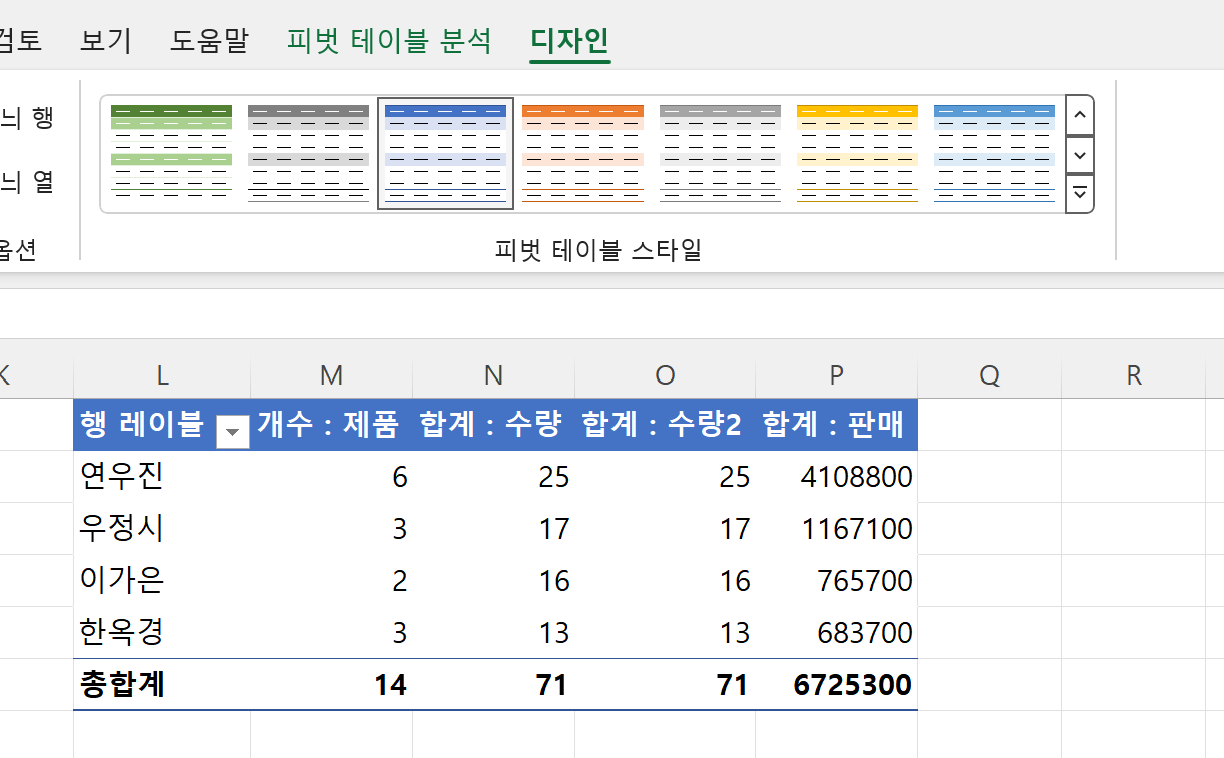This screenshot has width=1224, height=758.
Task: Expand the full pivot styles gallery
Action: [x=1079, y=194]
